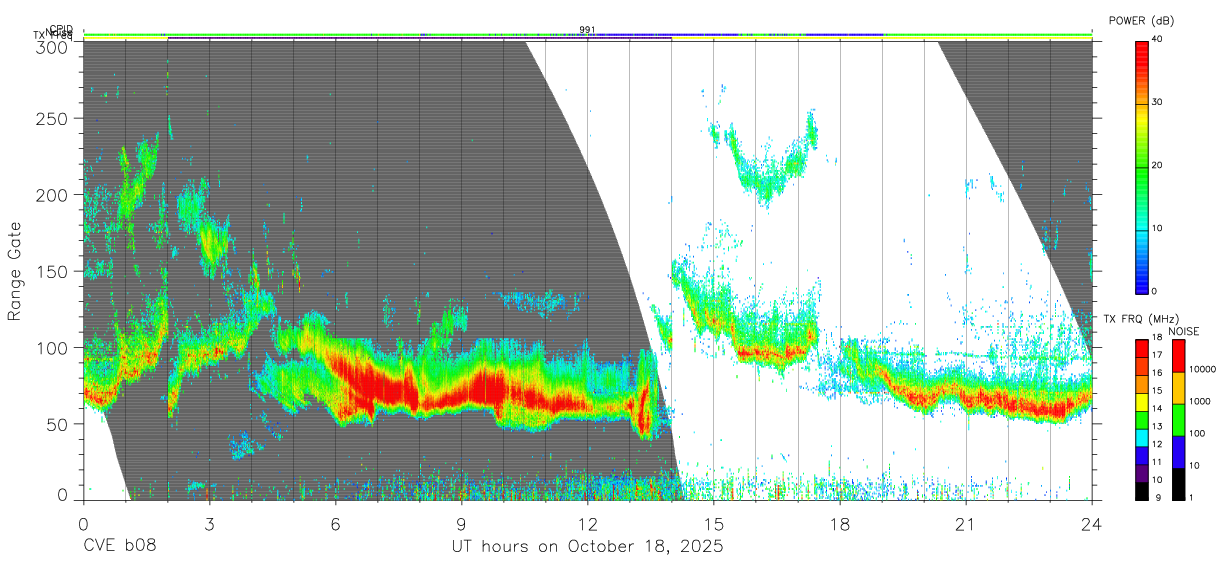Click the 300 tick on Range Gate axis
The width and height of the screenshot is (1228, 567).
coord(53,46)
